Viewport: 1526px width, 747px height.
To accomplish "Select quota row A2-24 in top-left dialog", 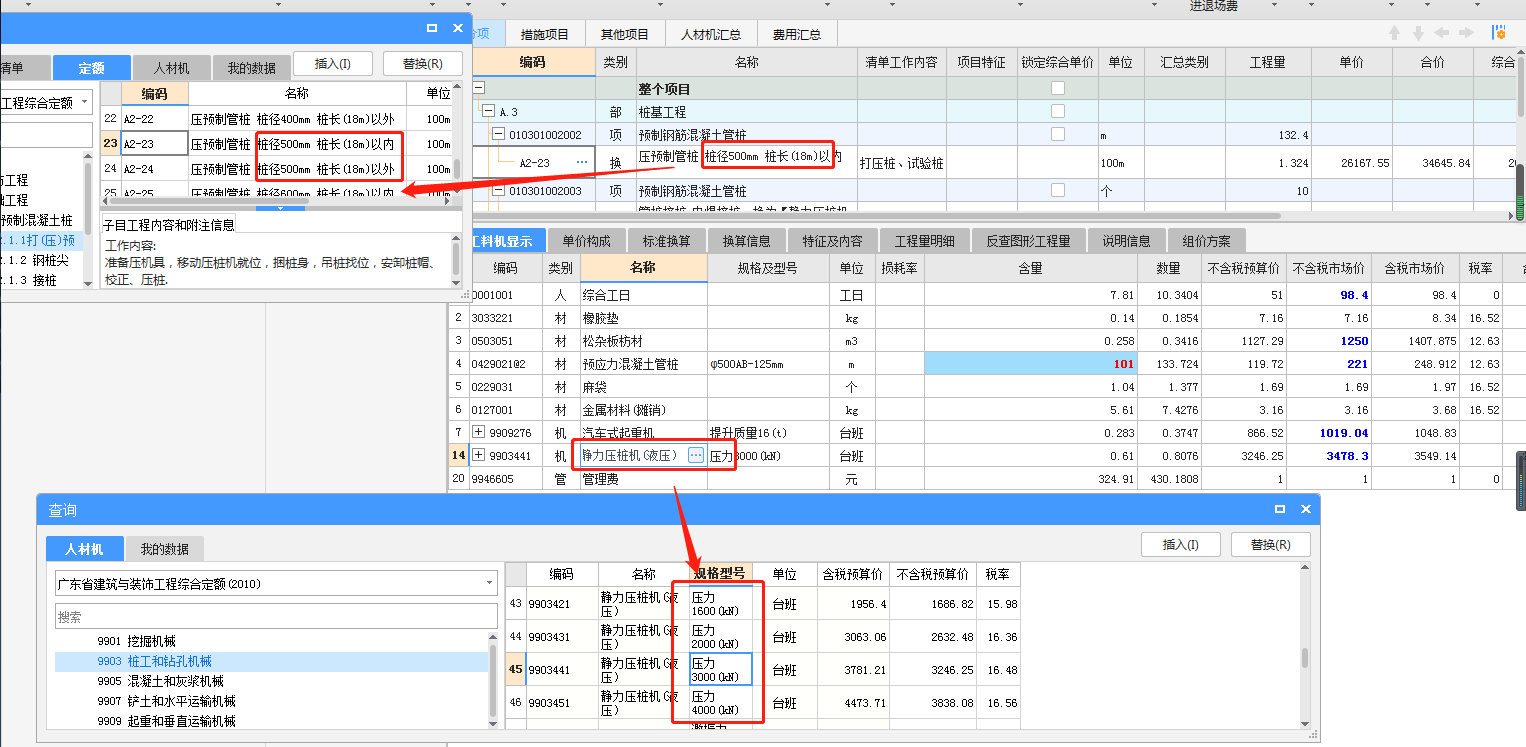I will (276, 168).
